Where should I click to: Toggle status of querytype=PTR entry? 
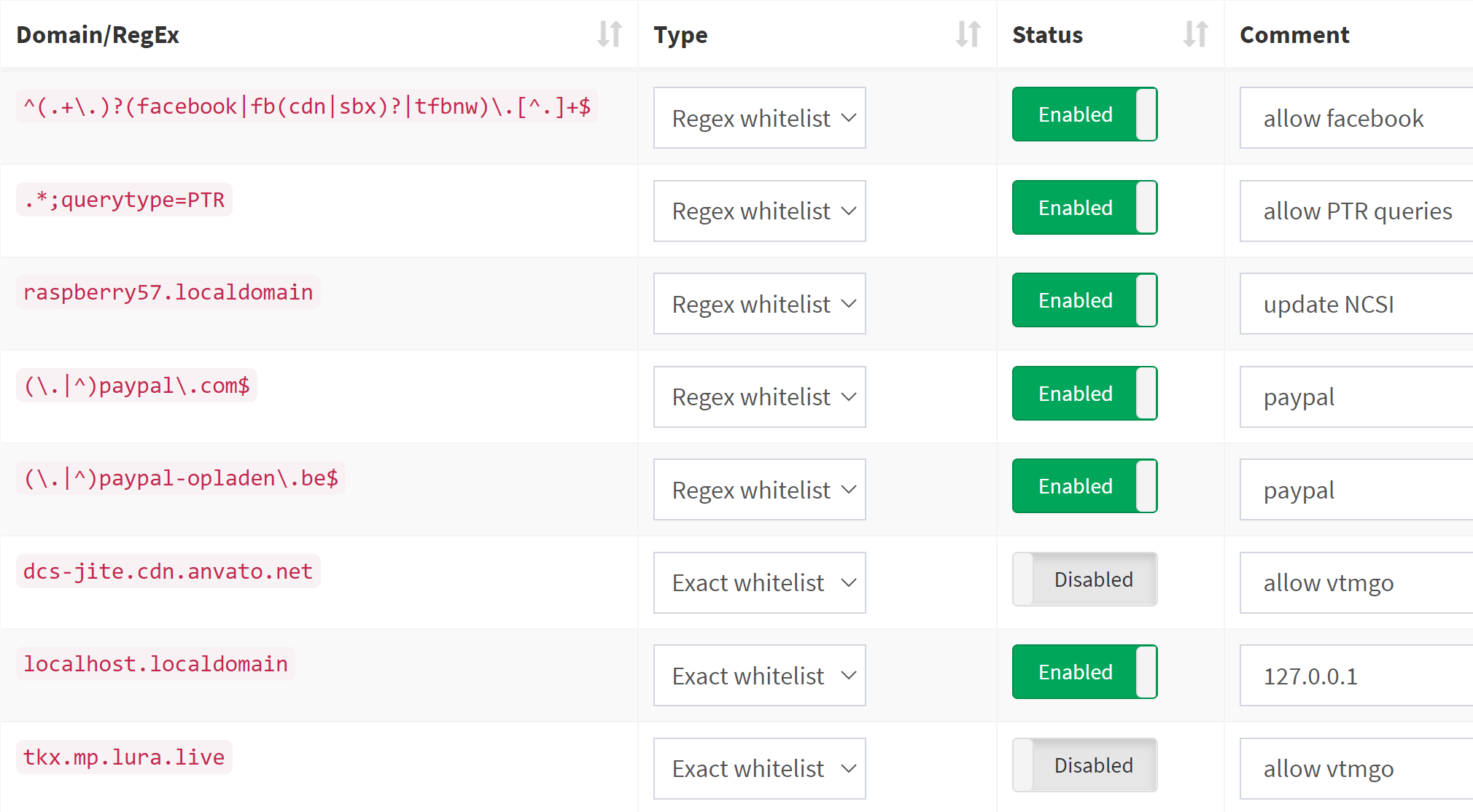pos(1084,208)
